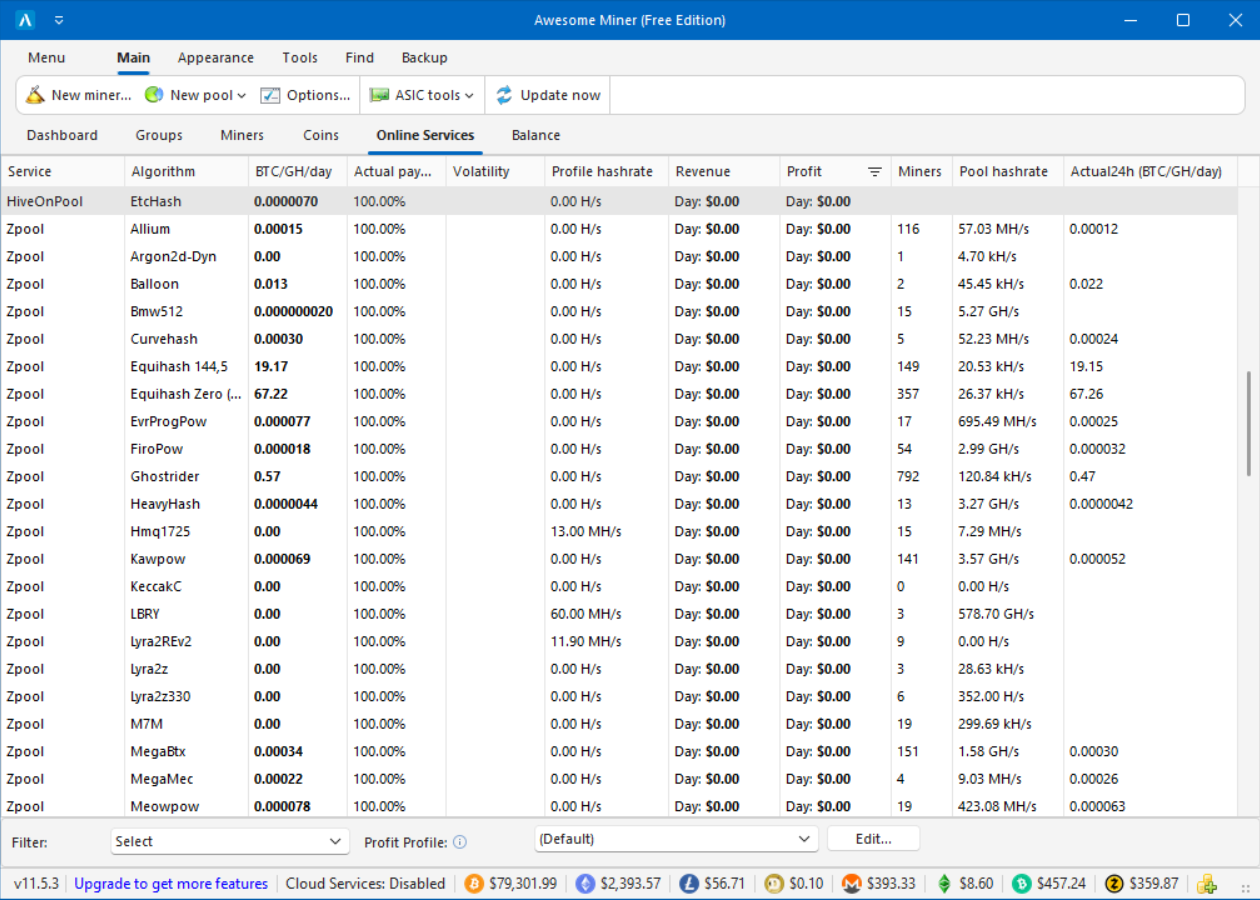Click the Dogecoin icon showing $0.10
The height and width of the screenshot is (900, 1260).
click(773, 884)
